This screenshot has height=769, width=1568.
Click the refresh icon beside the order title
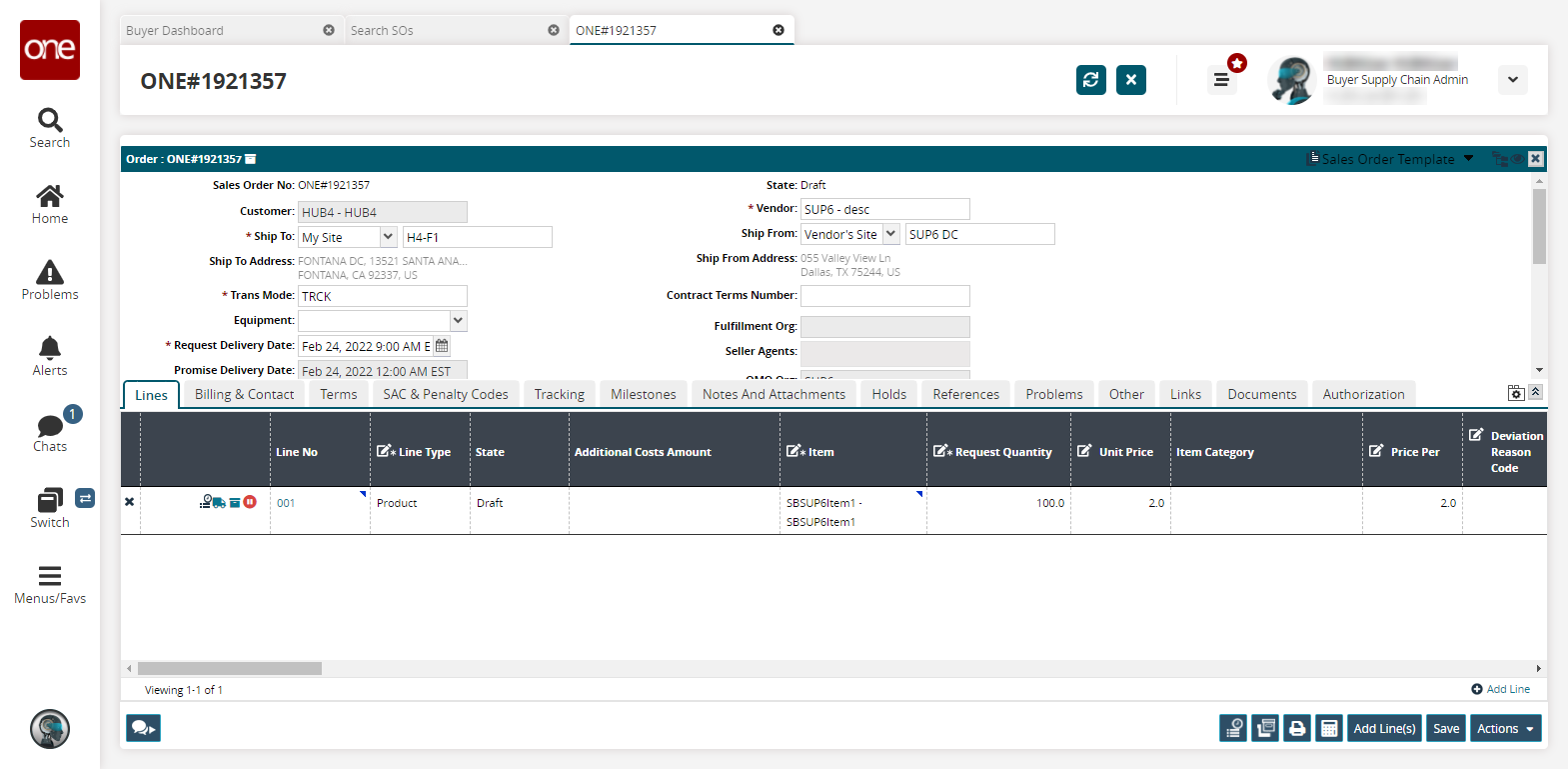coord(1090,80)
